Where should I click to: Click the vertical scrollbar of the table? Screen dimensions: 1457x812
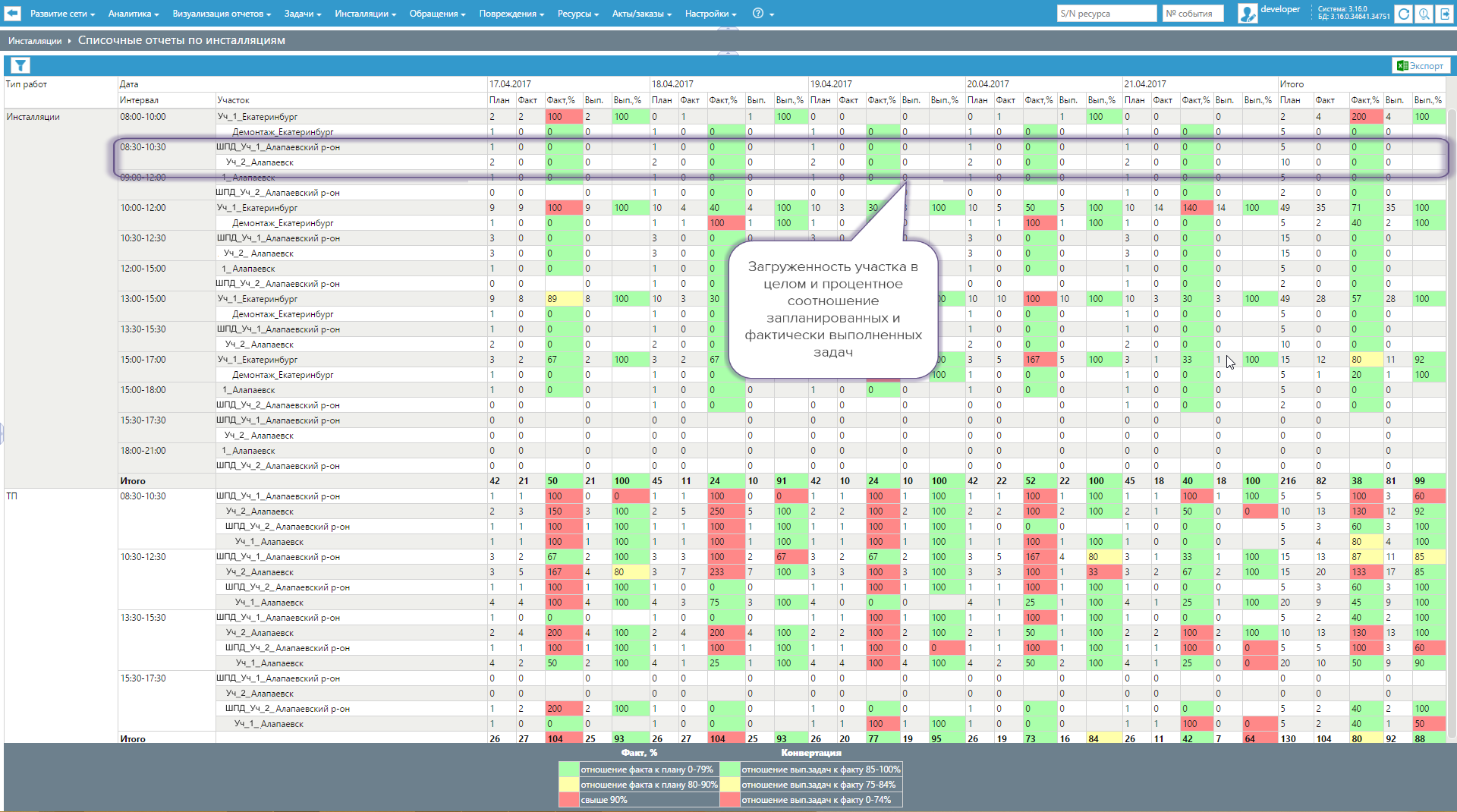1452,425
